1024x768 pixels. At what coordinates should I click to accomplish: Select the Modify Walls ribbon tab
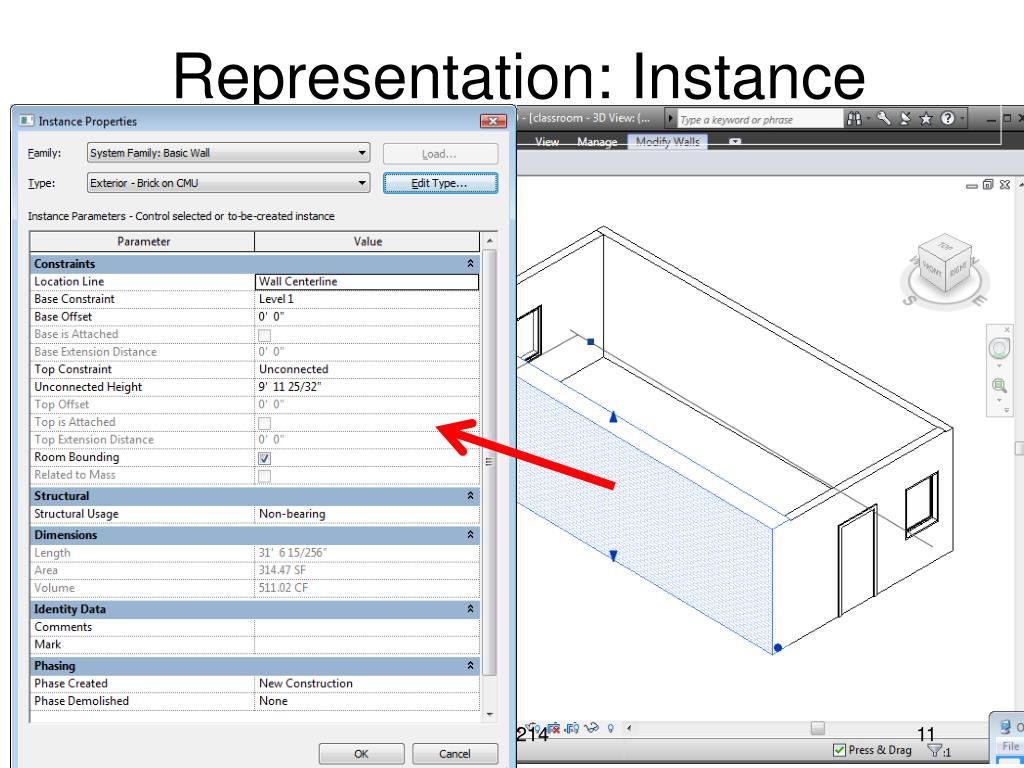(x=667, y=141)
